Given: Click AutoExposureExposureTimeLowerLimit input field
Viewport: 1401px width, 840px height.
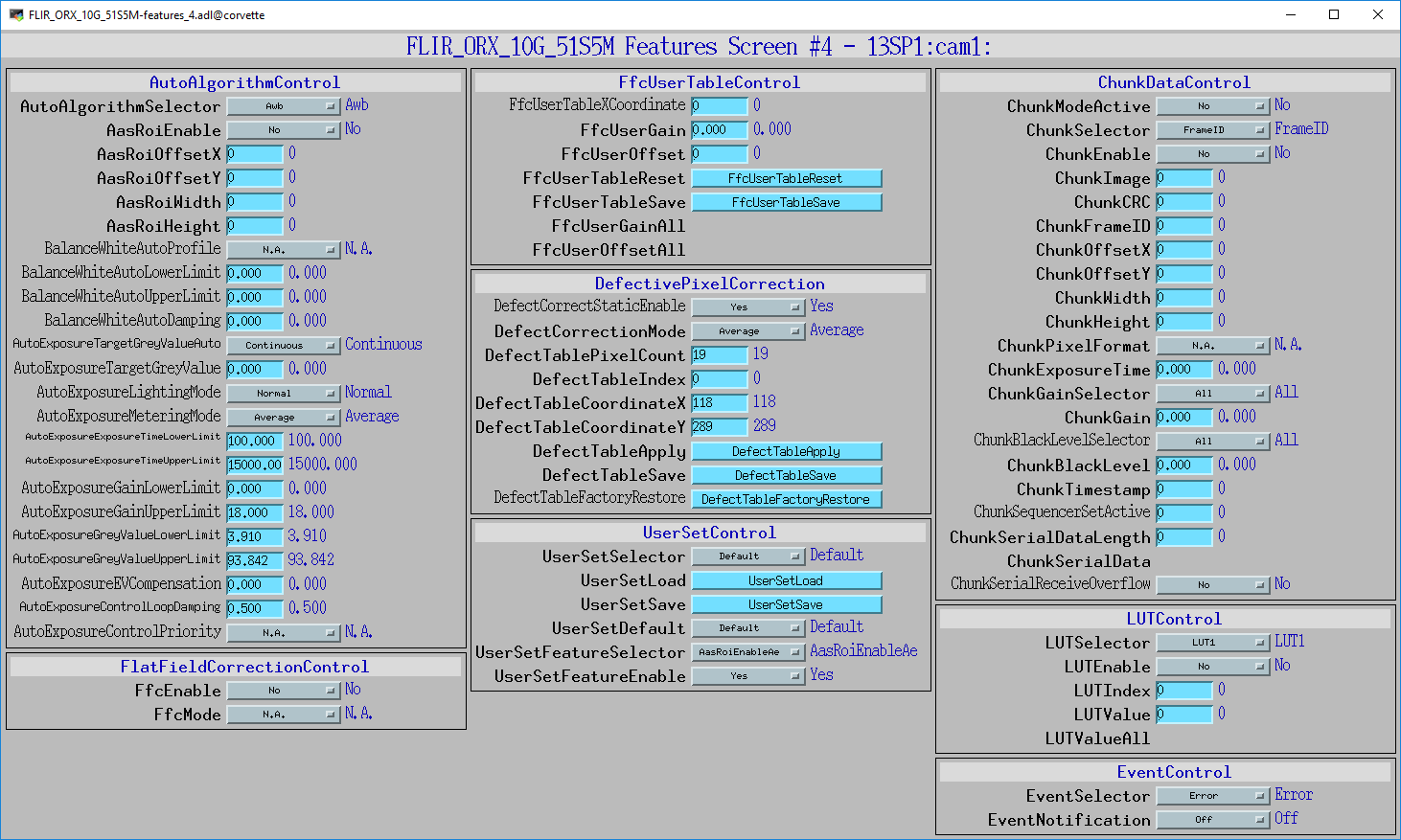Looking at the screenshot, I should click(255, 441).
